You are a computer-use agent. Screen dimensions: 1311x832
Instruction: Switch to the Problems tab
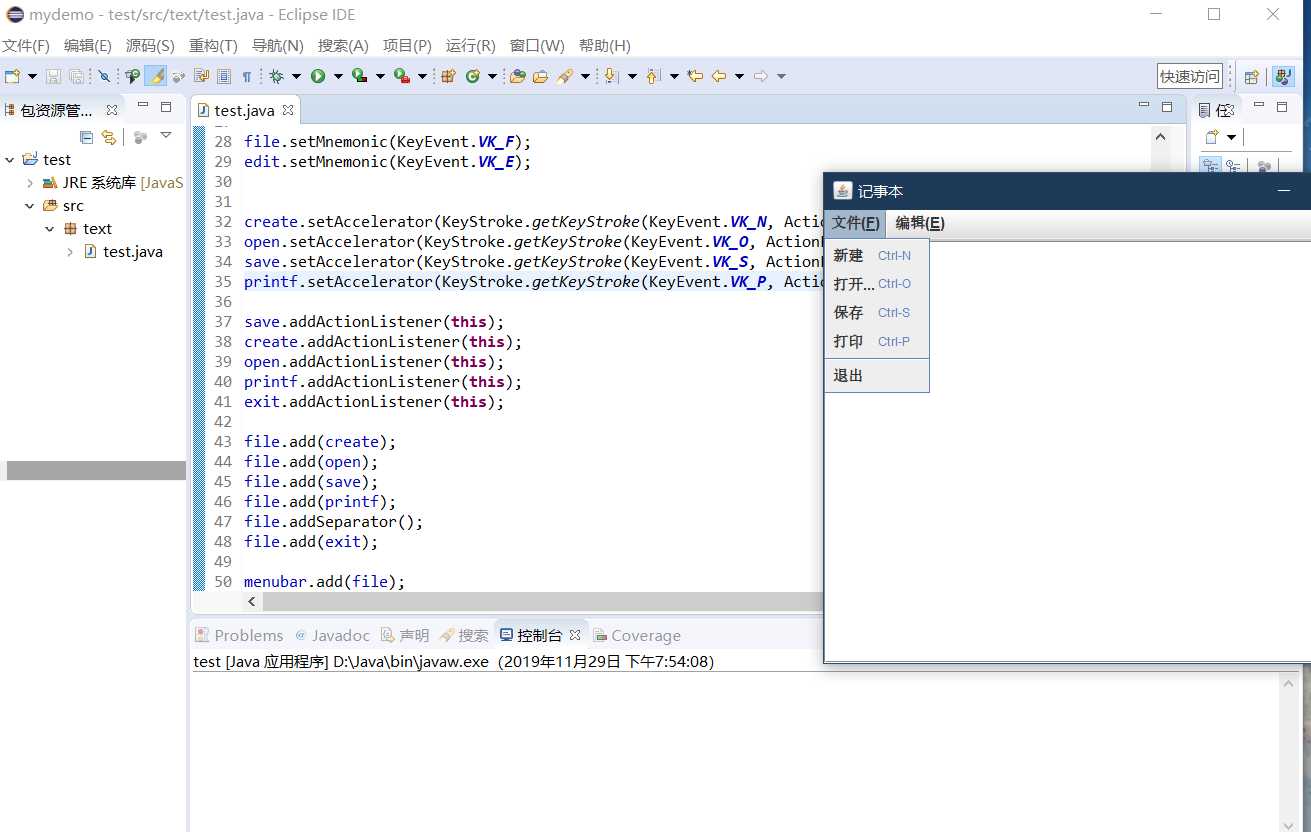(239, 635)
